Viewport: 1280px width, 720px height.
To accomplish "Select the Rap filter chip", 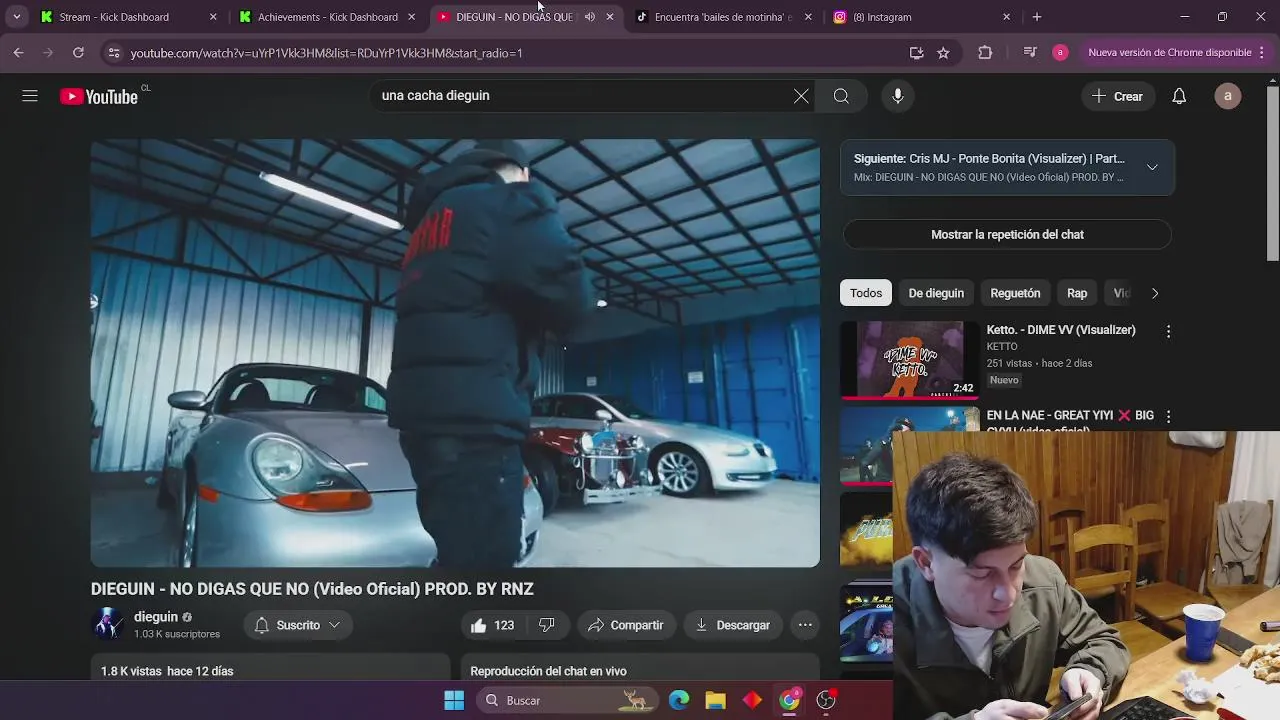I will pyautogui.click(x=1077, y=293).
